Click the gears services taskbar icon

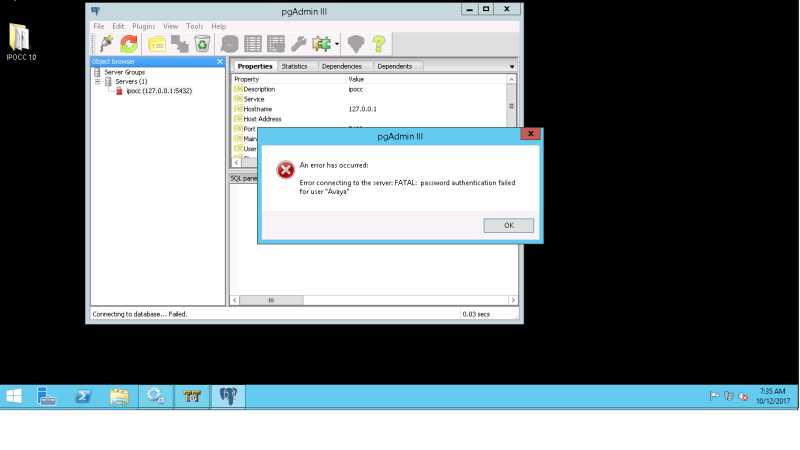(156, 396)
